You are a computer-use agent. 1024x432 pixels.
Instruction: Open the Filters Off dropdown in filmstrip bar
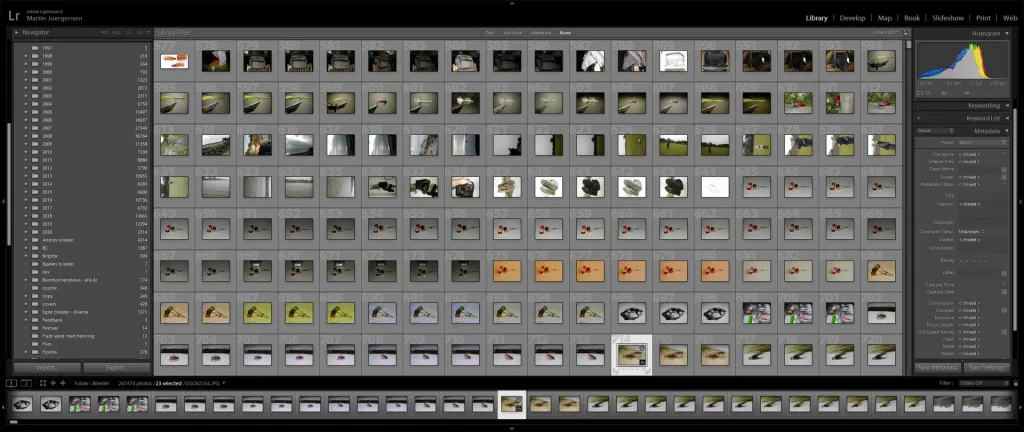coord(971,382)
